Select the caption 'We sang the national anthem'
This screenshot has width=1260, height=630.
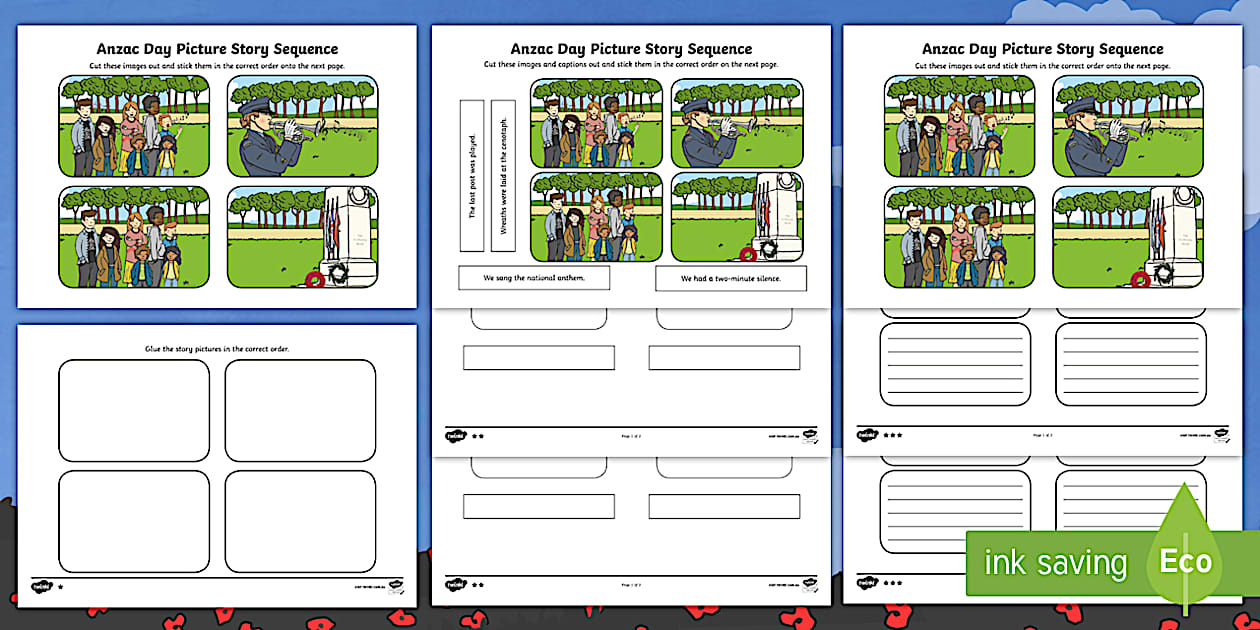[x=533, y=278]
